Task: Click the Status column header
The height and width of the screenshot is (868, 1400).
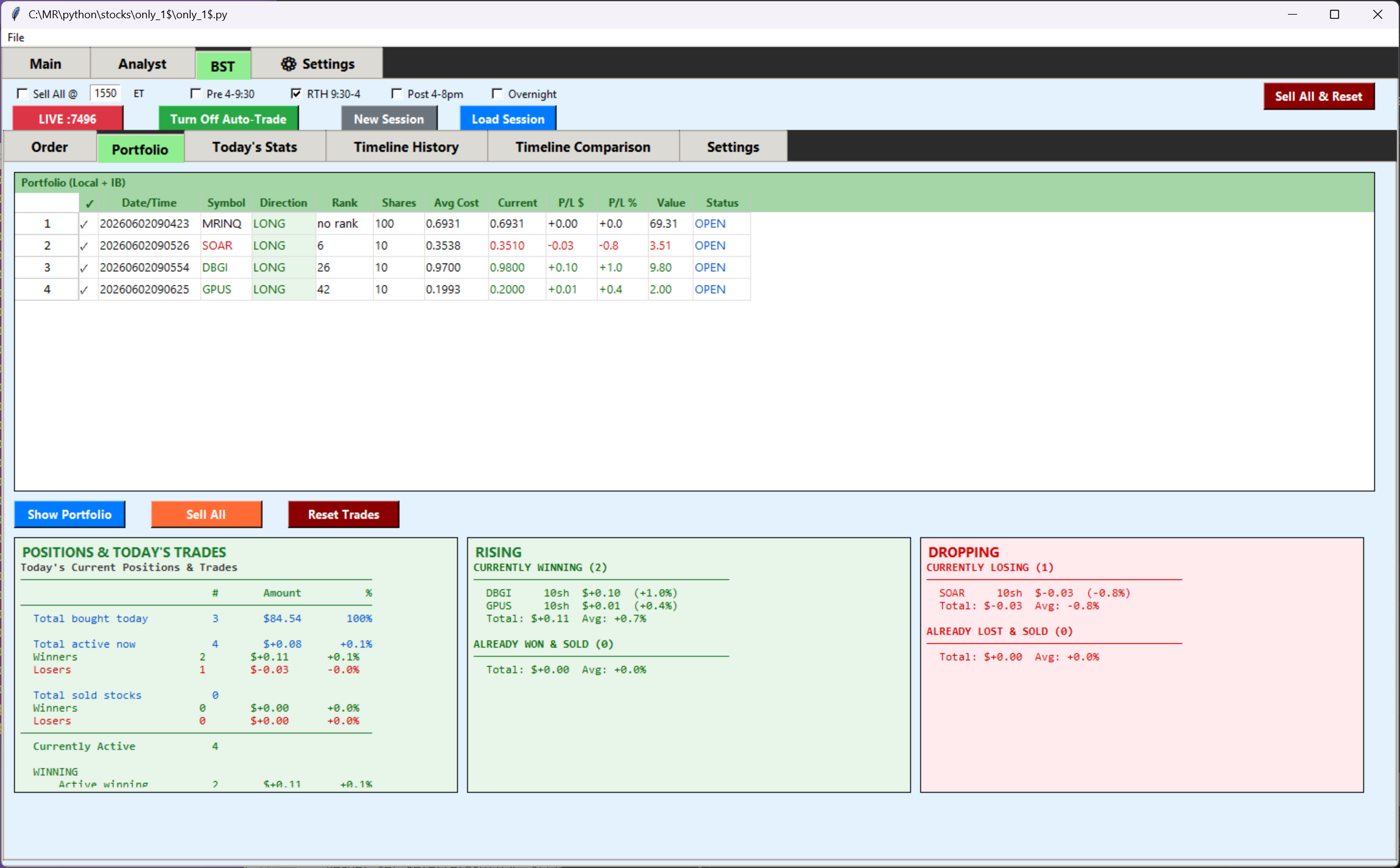Action: 722,203
